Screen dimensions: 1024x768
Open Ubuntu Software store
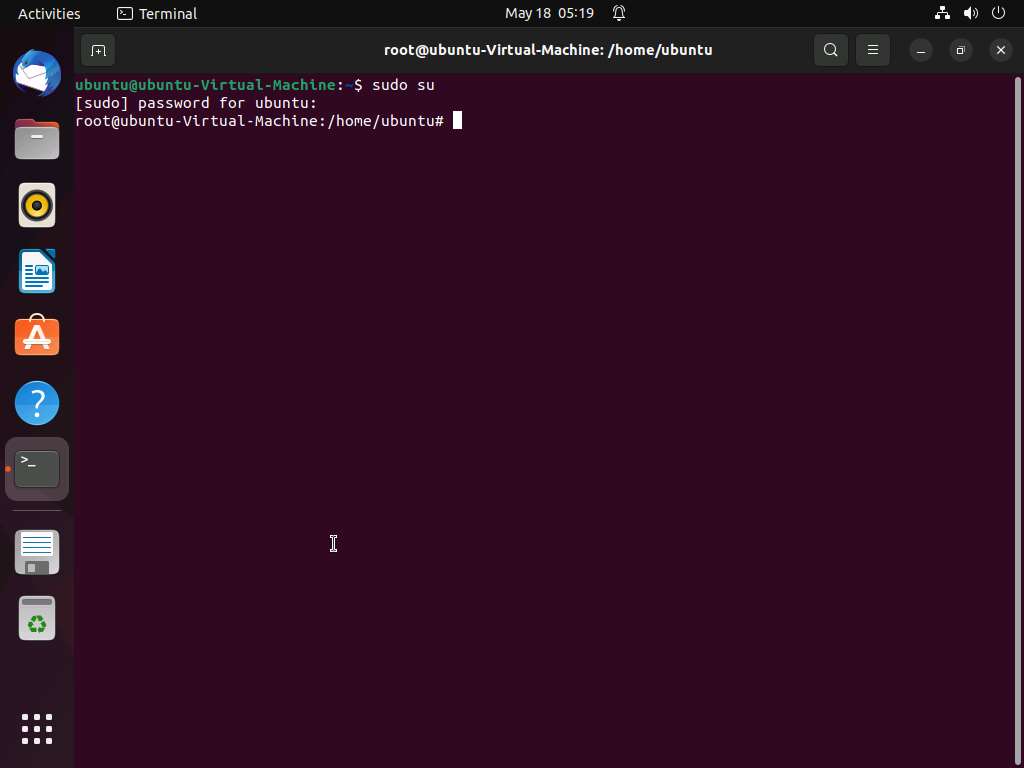tap(37, 337)
